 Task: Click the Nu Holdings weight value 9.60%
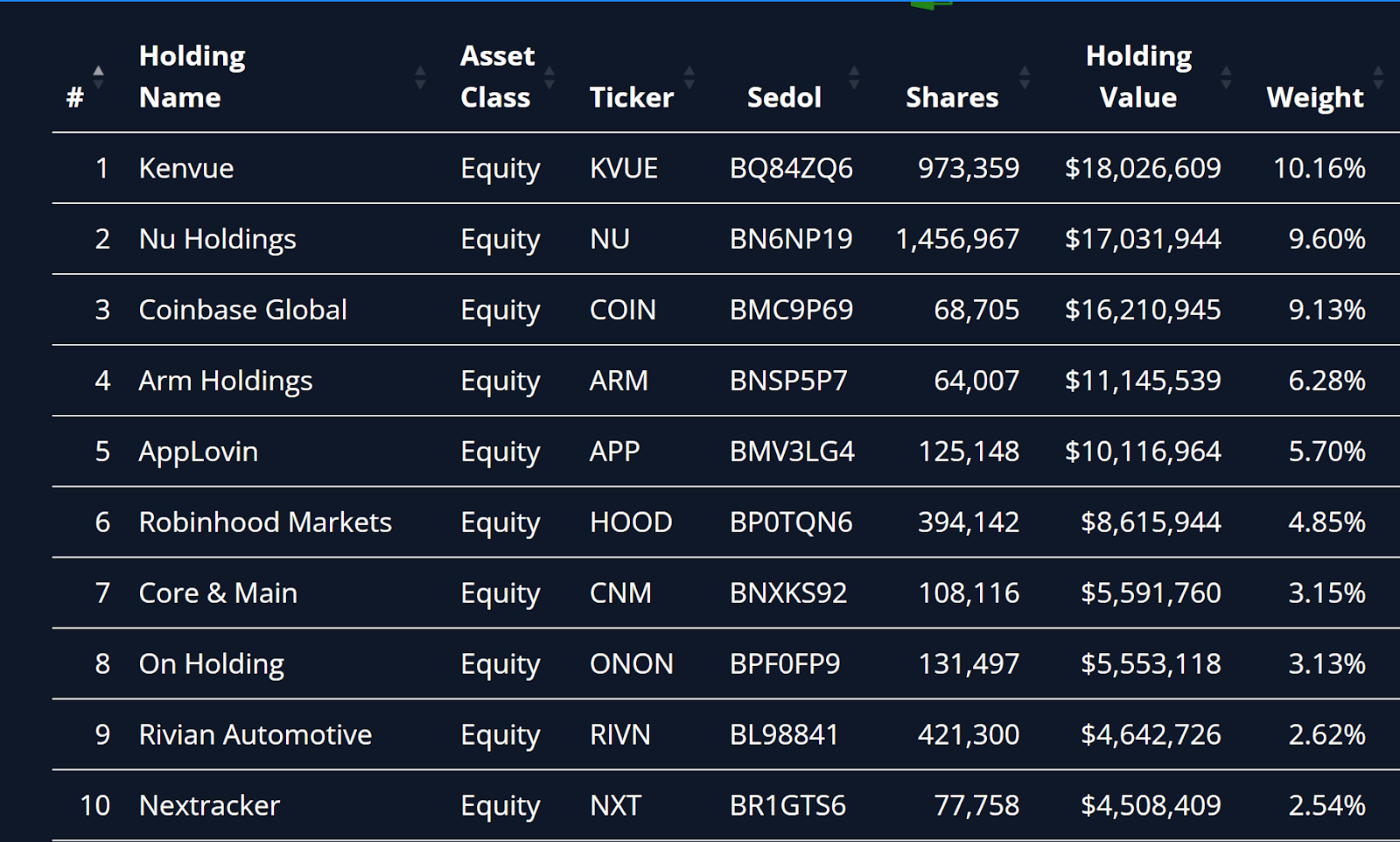(1326, 239)
